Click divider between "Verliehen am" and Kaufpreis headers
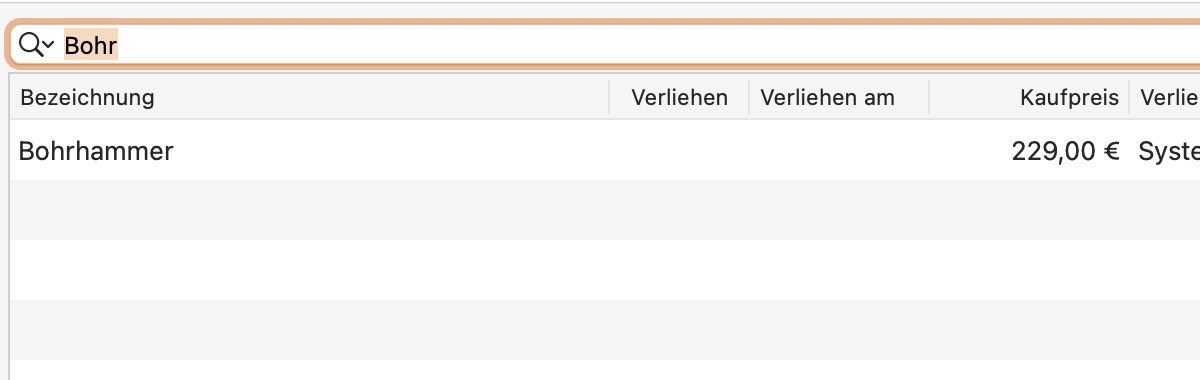This screenshot has height=380, width=1200. (x=929, y=98)
